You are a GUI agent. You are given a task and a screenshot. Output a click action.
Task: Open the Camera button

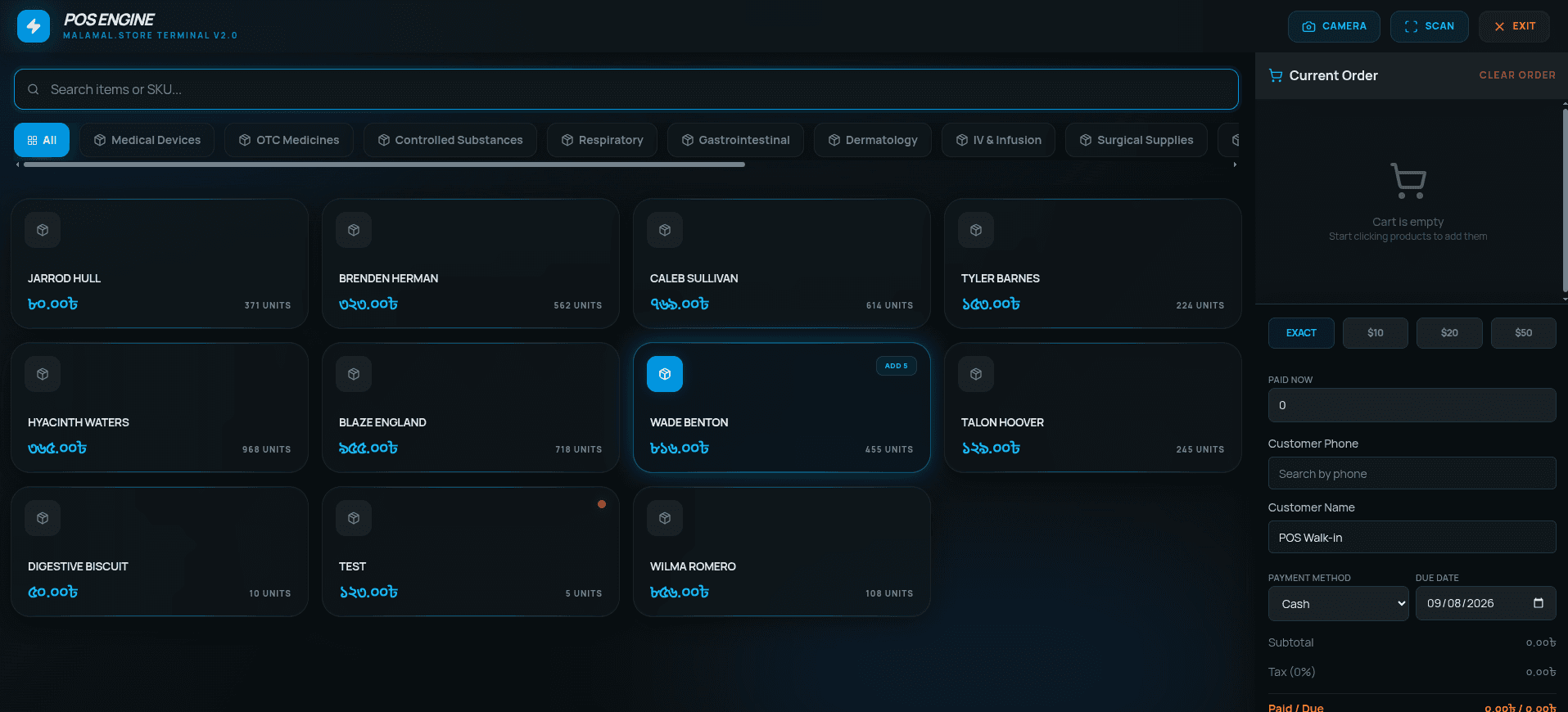[1334, 26]
